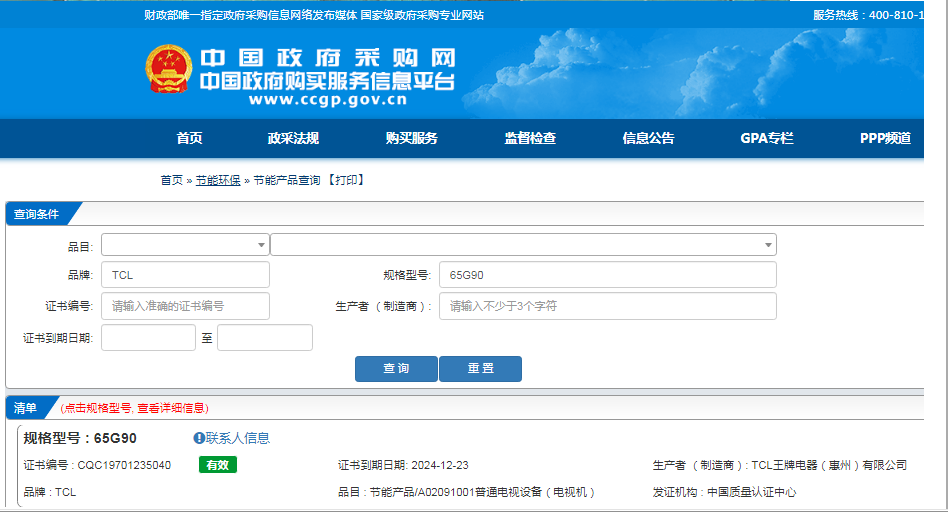Click the green 有效 status badge
Screen dimensions: 948x512
[x=218, y=465]
